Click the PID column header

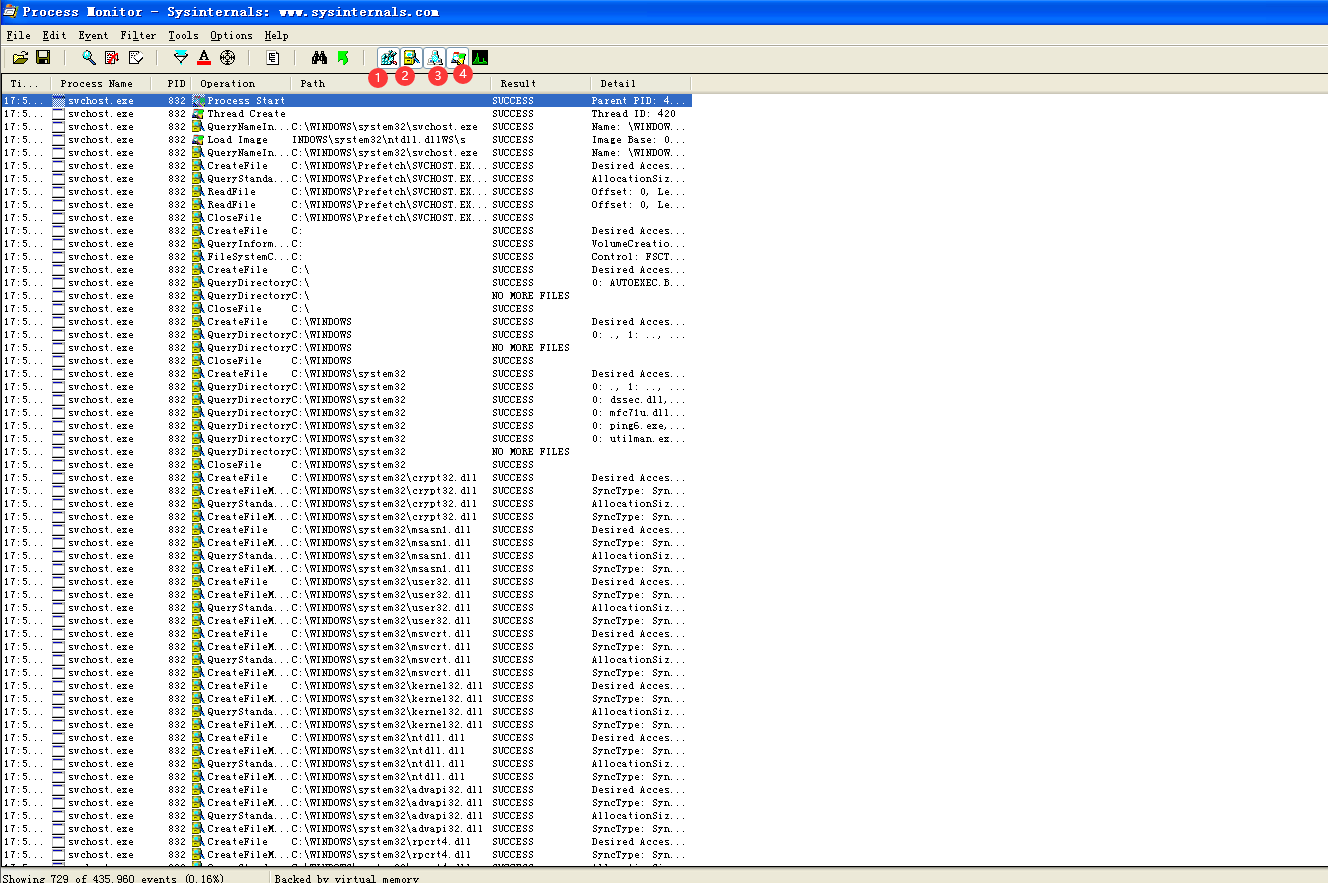171,84
